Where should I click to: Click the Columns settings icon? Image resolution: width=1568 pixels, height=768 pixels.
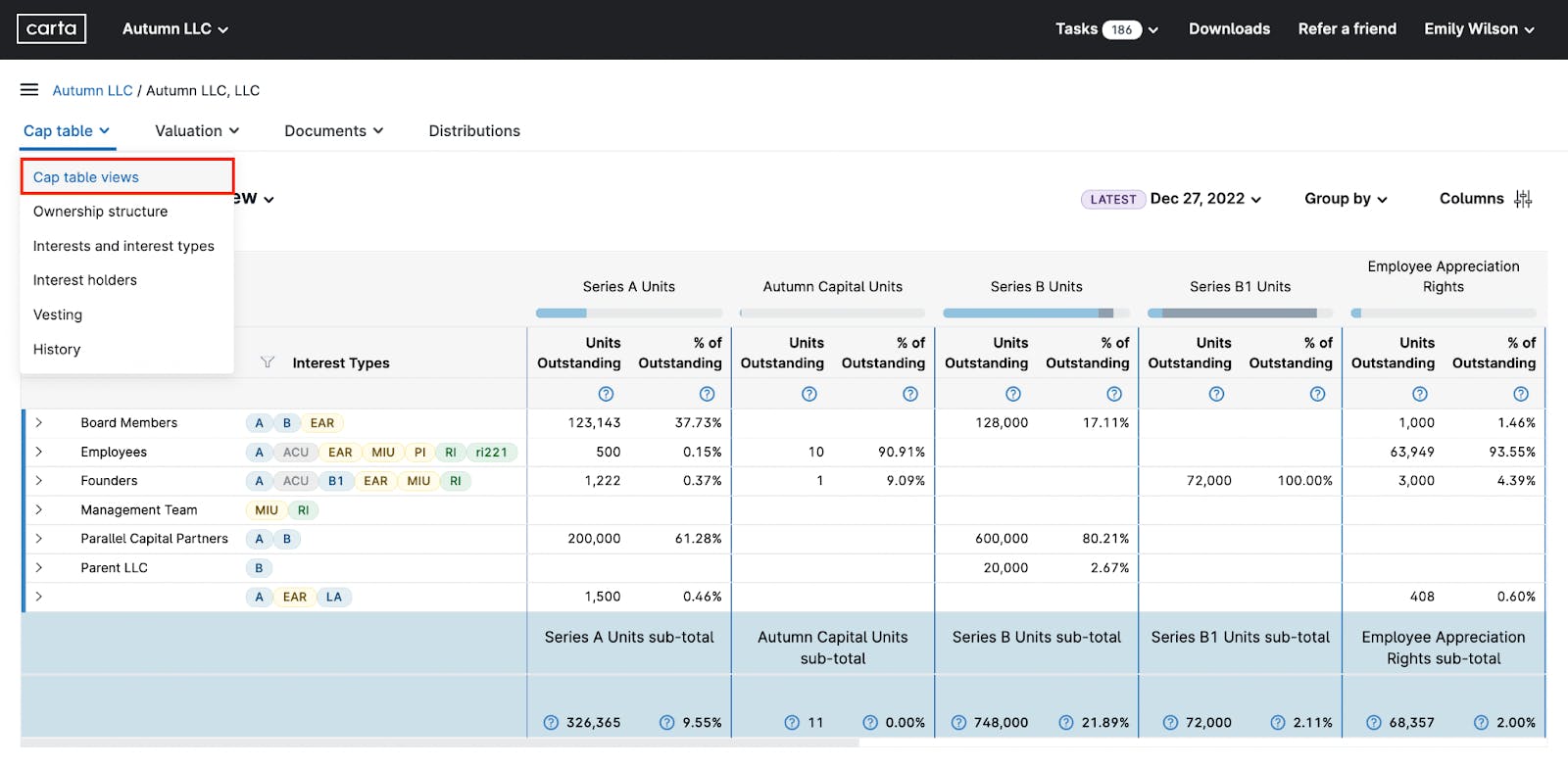click(x=1522, y=199)
